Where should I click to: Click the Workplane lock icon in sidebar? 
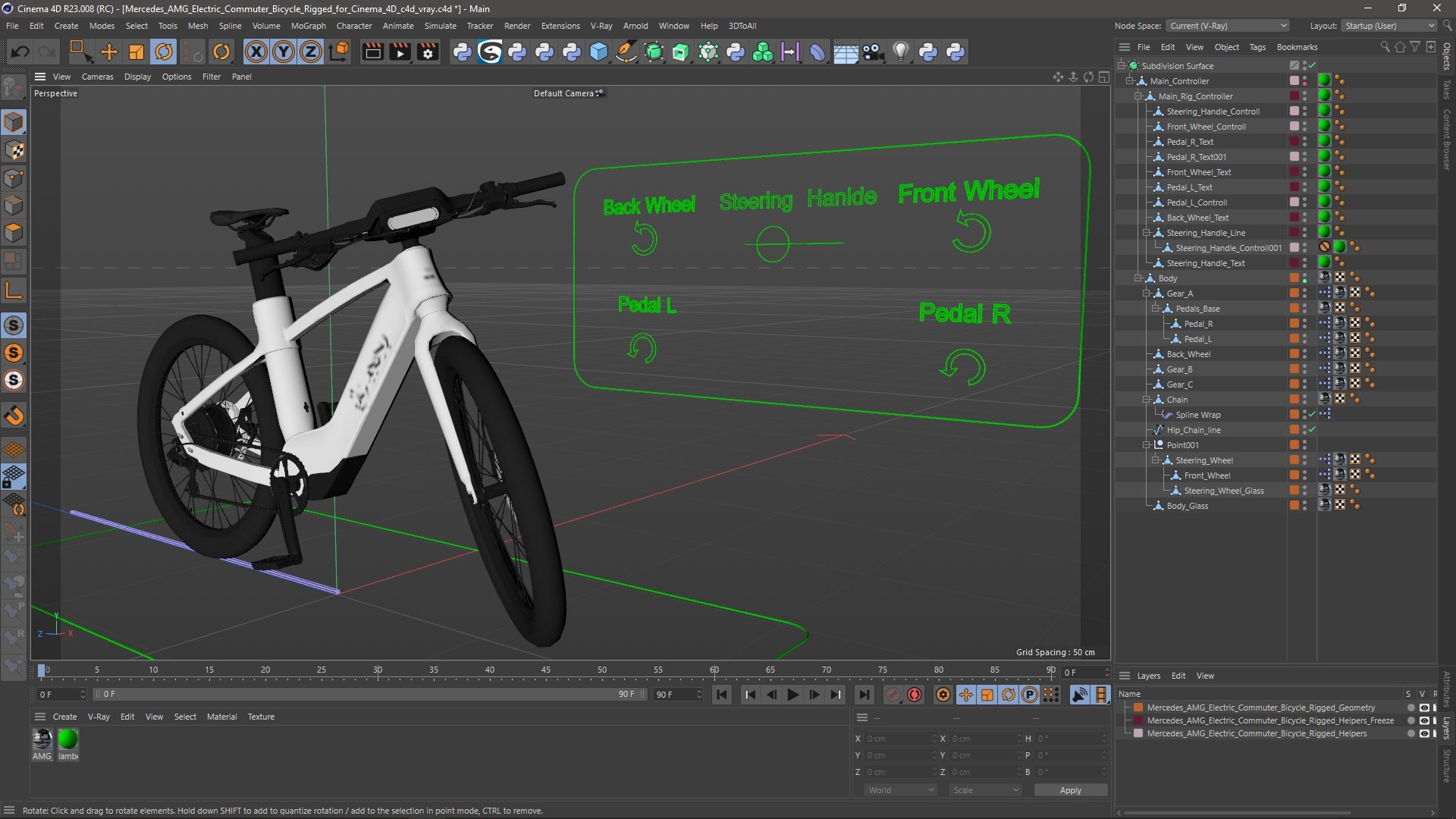point(14,476)
